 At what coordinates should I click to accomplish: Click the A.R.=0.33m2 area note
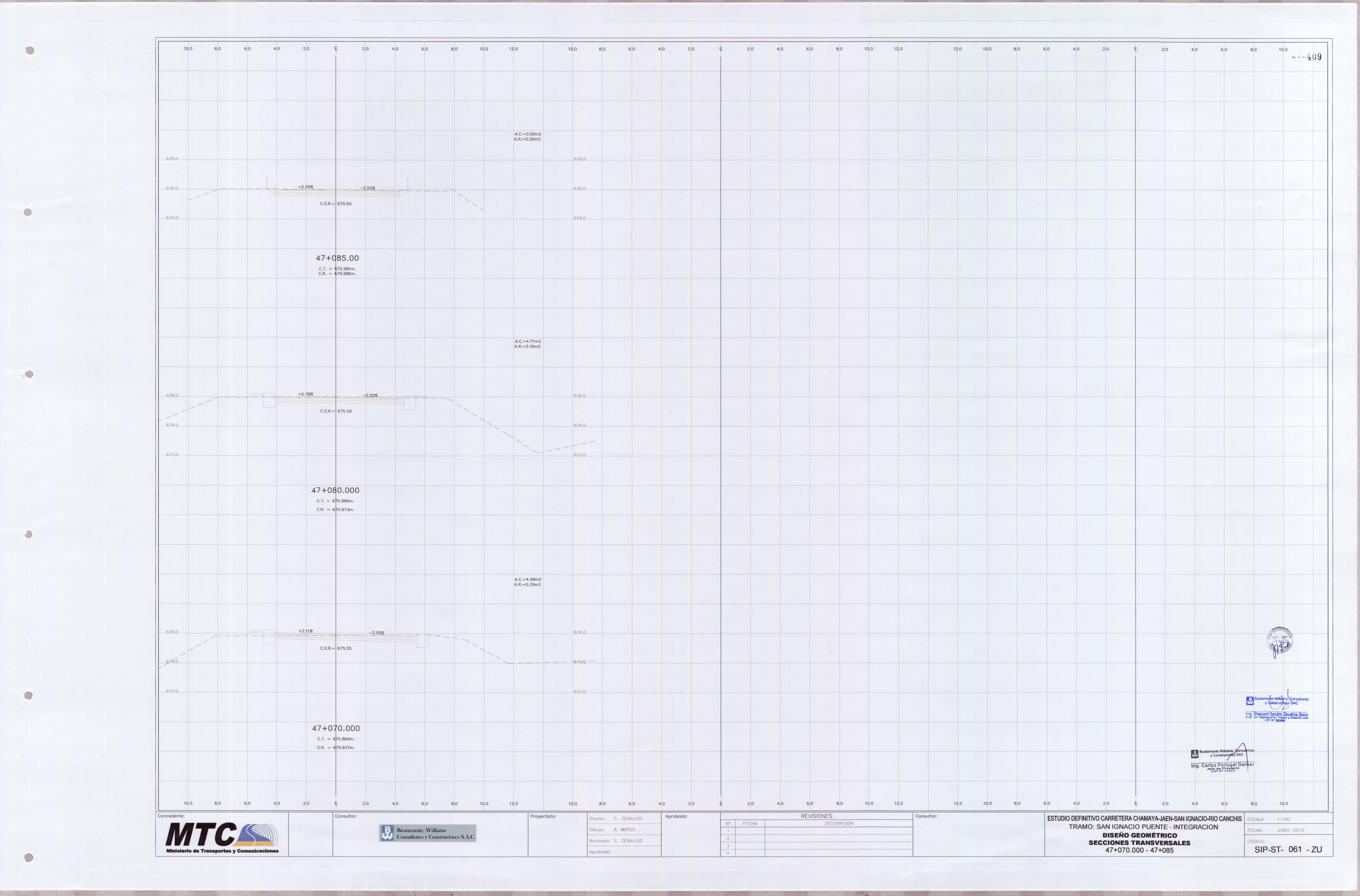click(x=527, y=585)
